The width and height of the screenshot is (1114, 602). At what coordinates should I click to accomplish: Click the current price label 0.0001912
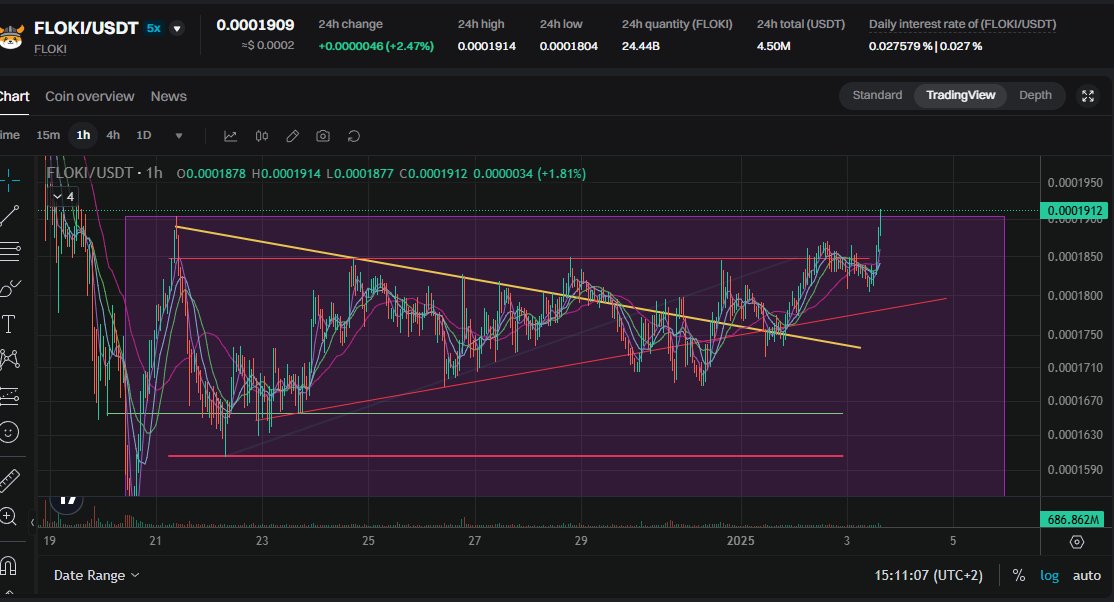tap(1075, 210)
